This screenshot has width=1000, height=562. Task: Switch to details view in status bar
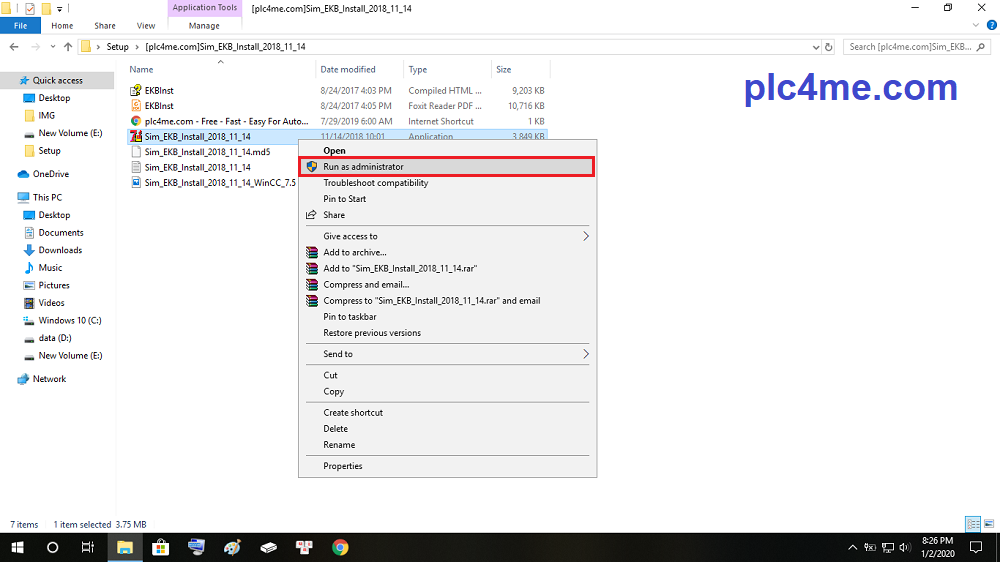point(972,524)
